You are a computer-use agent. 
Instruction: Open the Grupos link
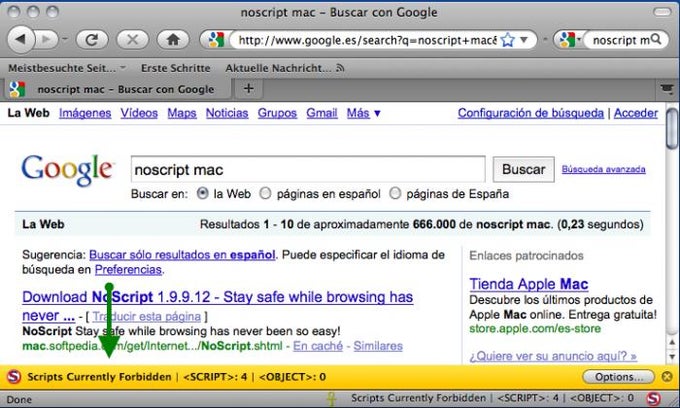click(x=277, y=113)
